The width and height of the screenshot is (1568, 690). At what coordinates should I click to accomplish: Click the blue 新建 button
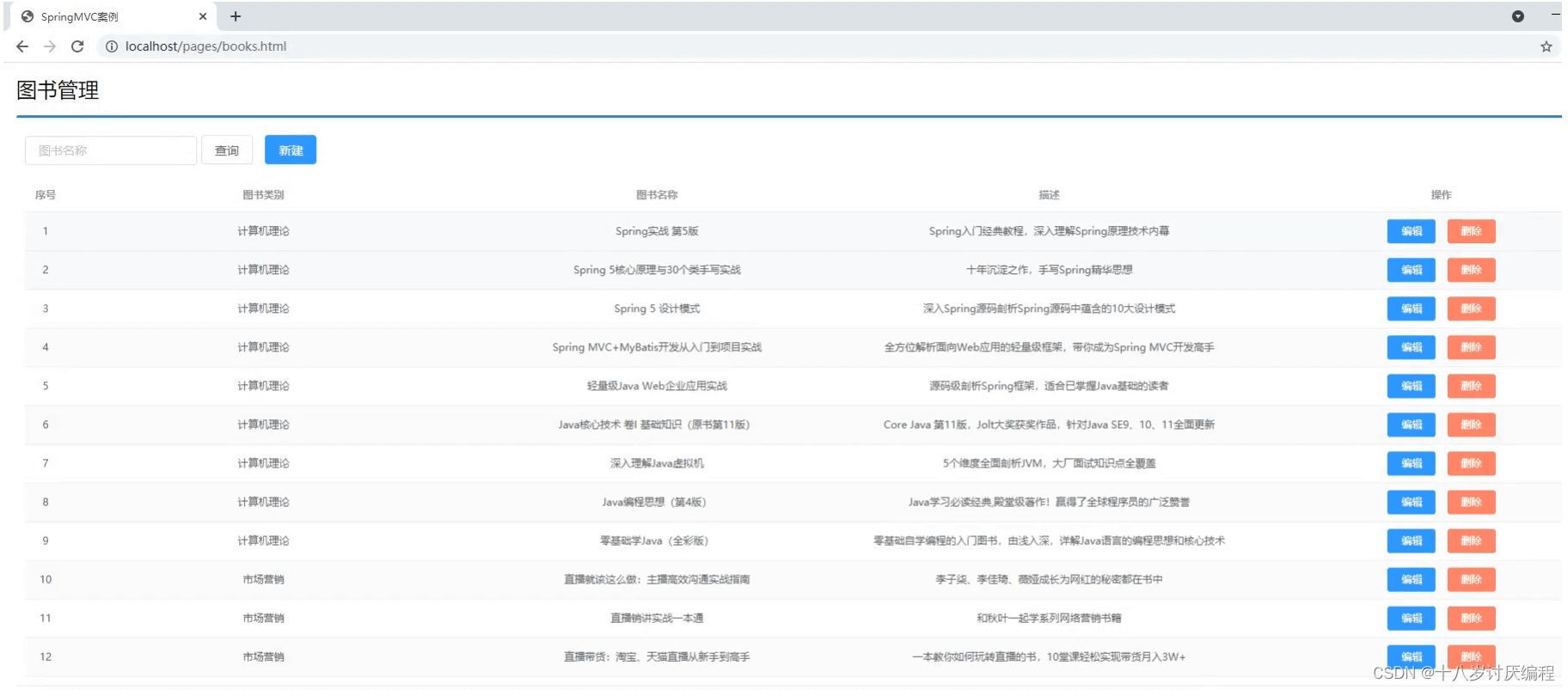(x=291, y=150)
